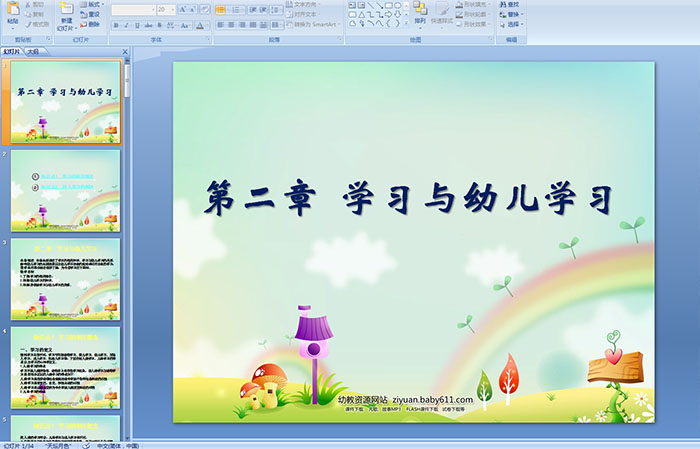Toggle Italic formatting
Screen dimensions: 700x449
[126, 25]
